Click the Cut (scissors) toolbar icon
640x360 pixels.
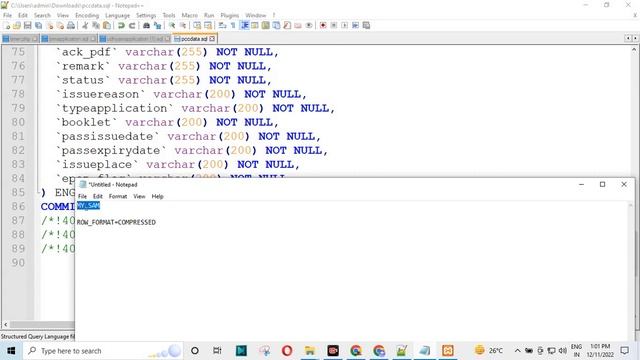(85, 25)
